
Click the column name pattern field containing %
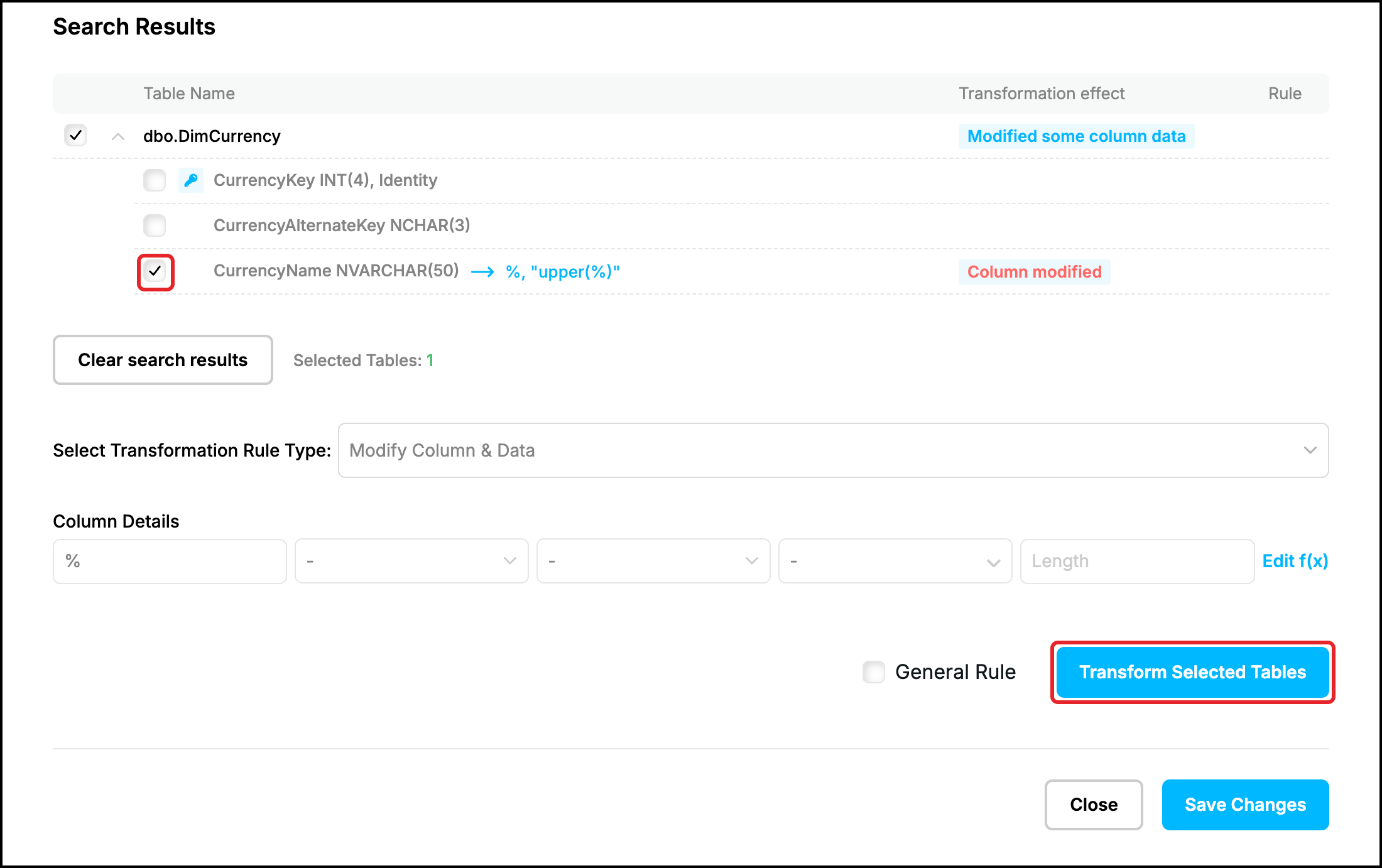[170, 561]
